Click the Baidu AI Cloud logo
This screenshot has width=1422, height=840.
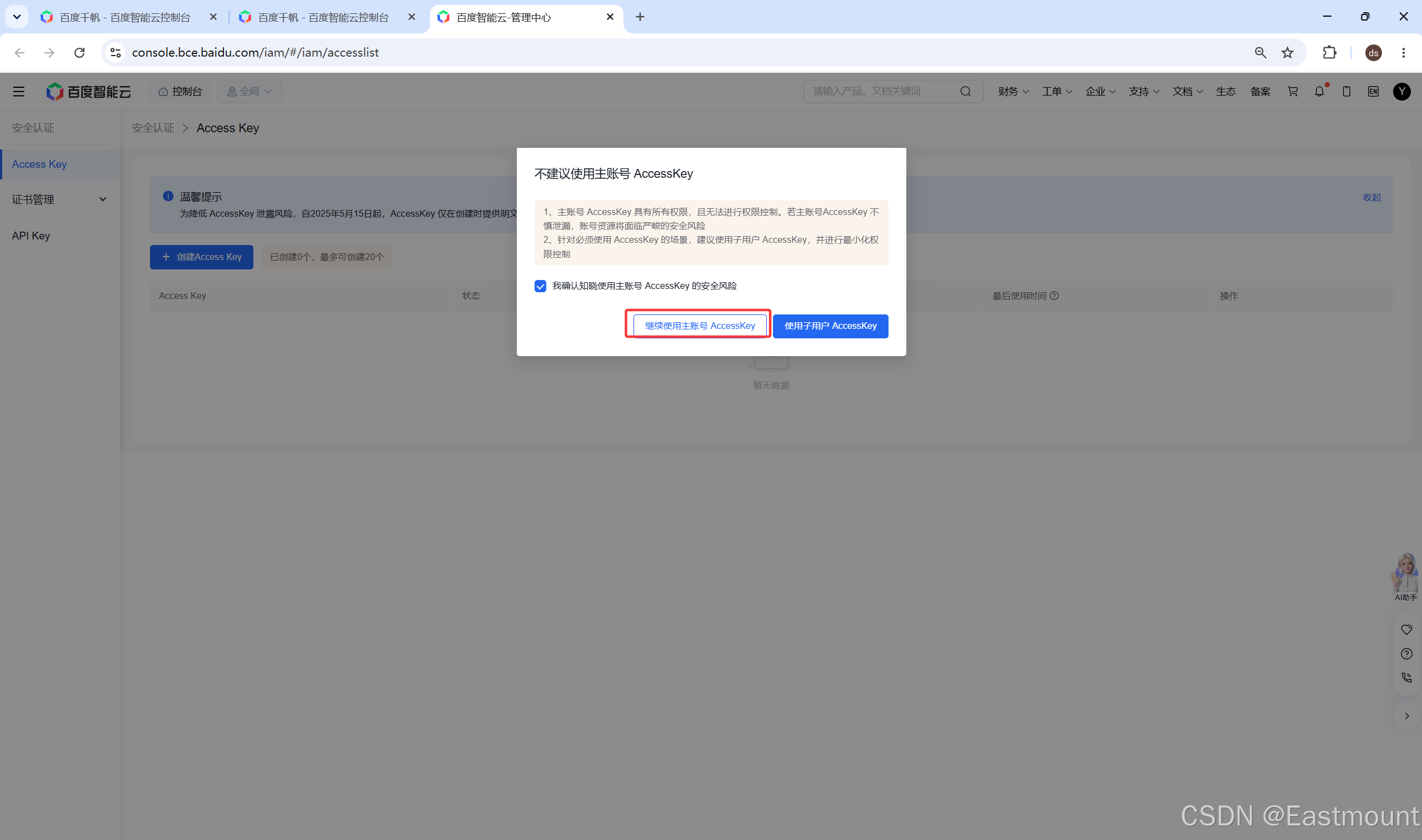(88, 91)
